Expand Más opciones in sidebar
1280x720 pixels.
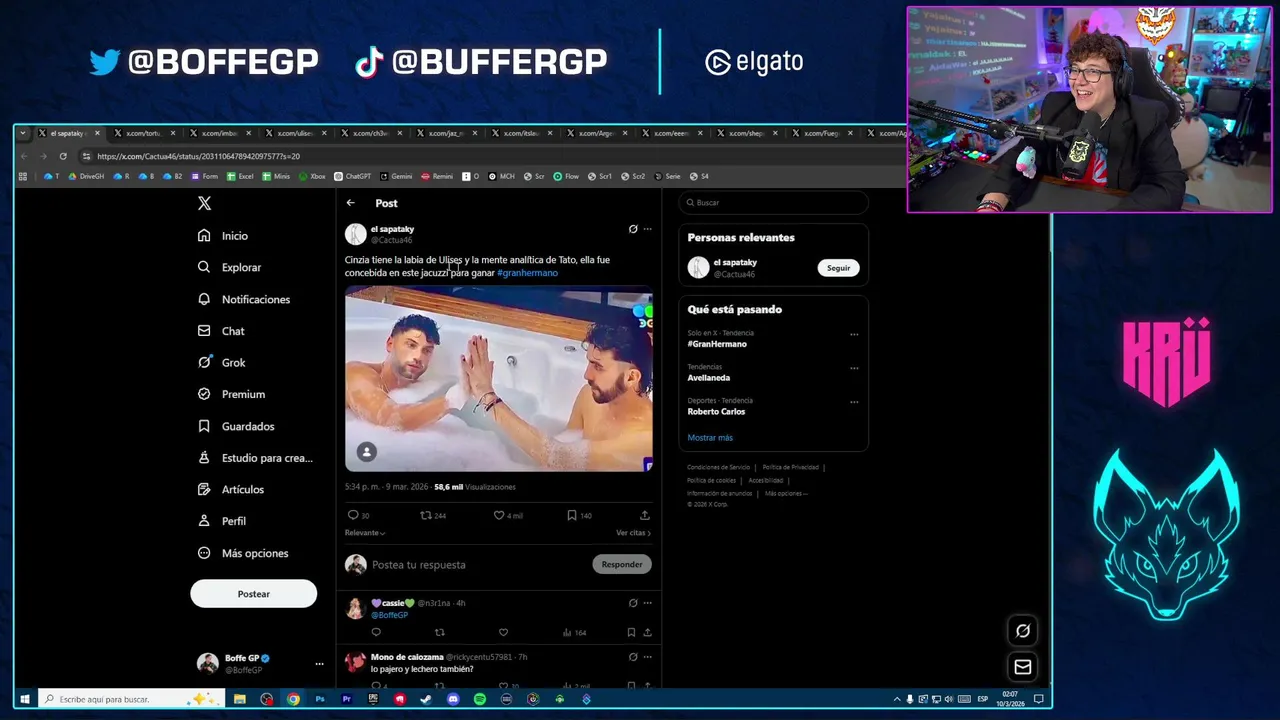pos(243,553)
